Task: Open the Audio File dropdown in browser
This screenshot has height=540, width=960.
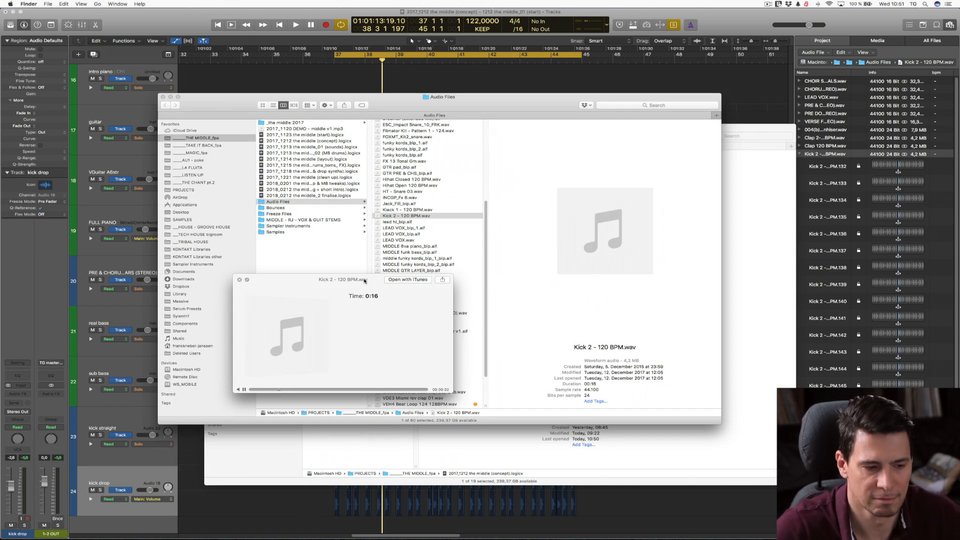Action: (815, 53)
